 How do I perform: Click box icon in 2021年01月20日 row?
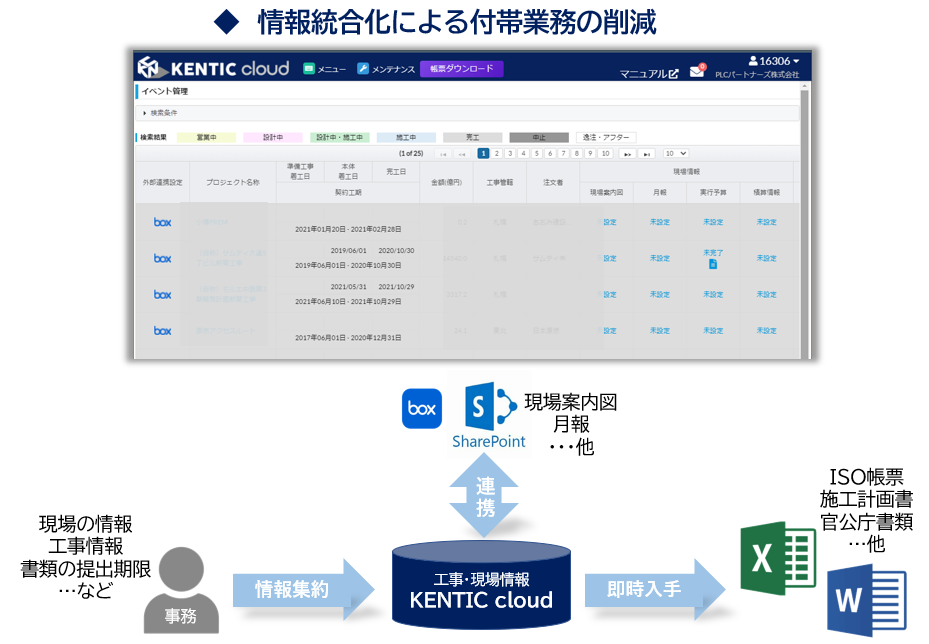(x=162, y=222)
